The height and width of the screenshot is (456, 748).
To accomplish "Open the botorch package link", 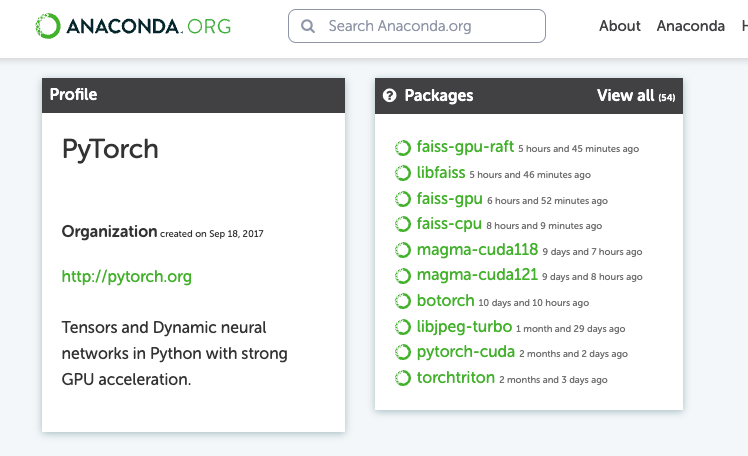I will click(x=445, y=301).
